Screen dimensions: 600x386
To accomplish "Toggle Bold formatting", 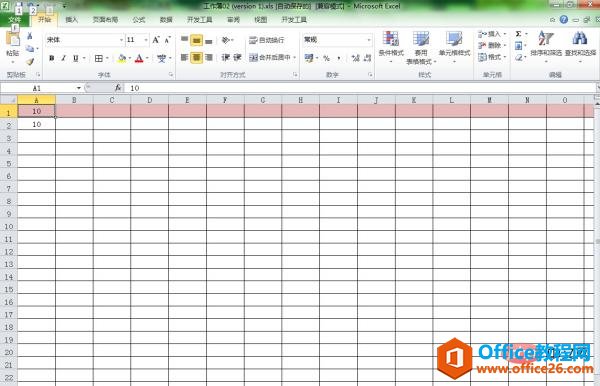I will (x=52, y=58).
